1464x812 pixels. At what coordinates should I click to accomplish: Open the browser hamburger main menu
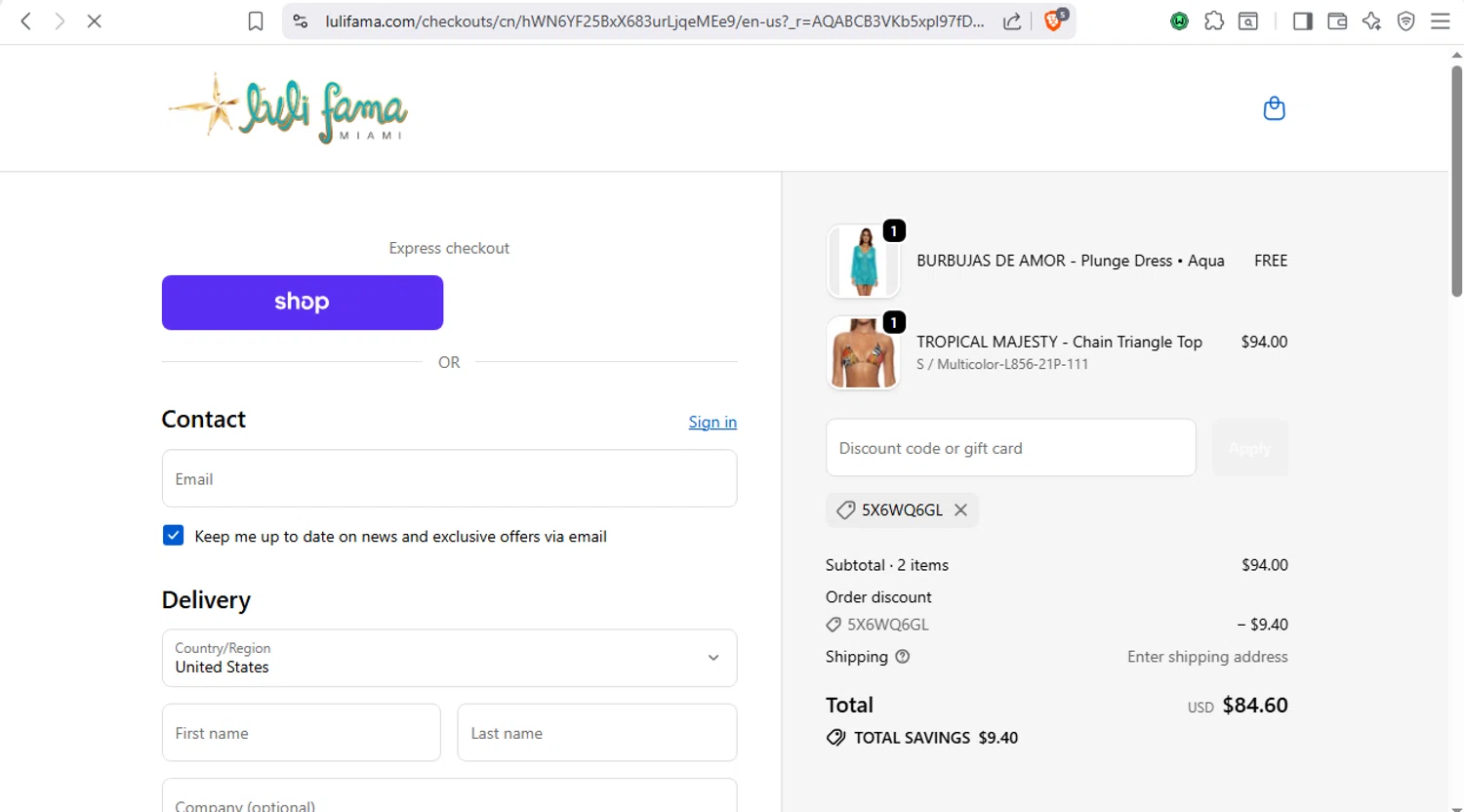(1441, 21)
